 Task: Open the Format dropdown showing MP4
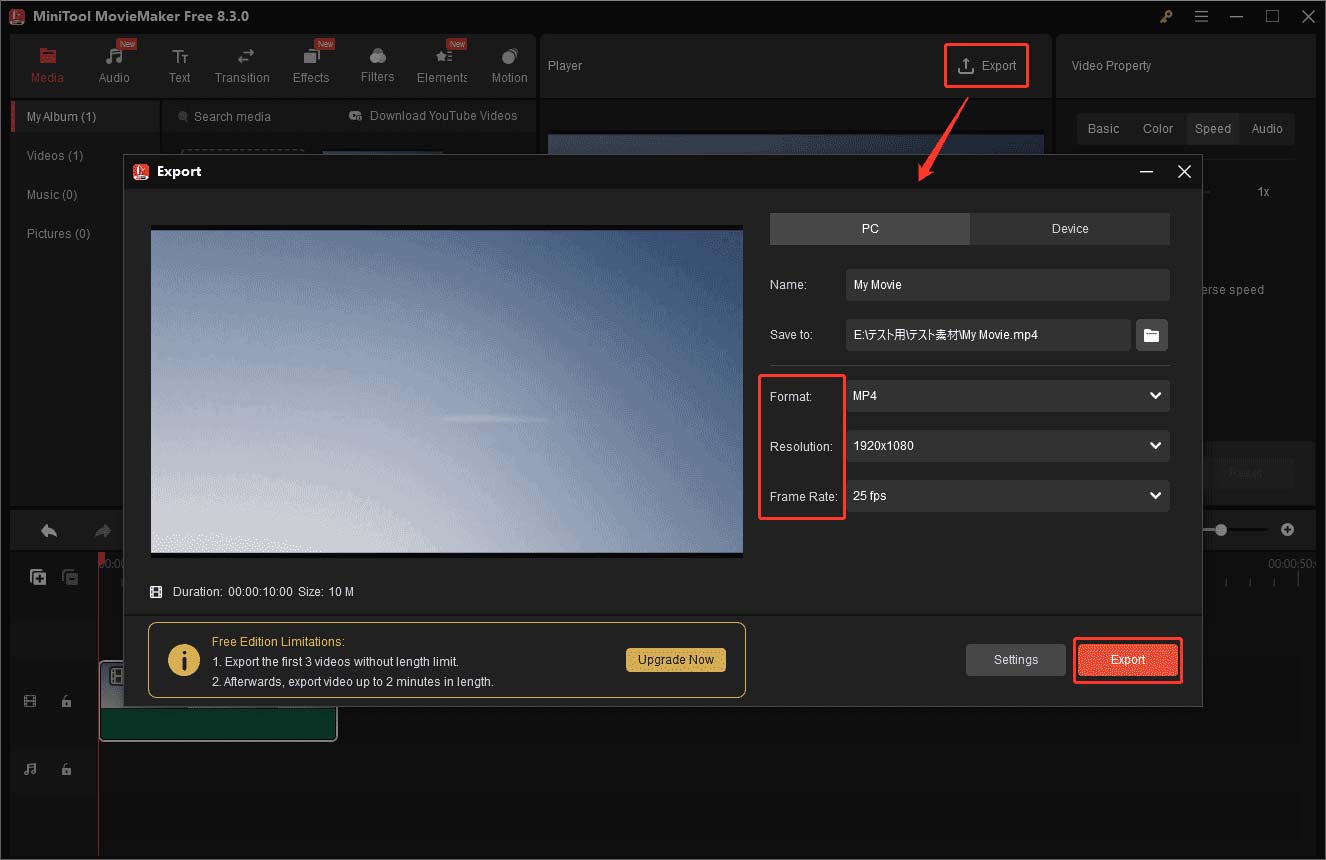(1008, 396)
